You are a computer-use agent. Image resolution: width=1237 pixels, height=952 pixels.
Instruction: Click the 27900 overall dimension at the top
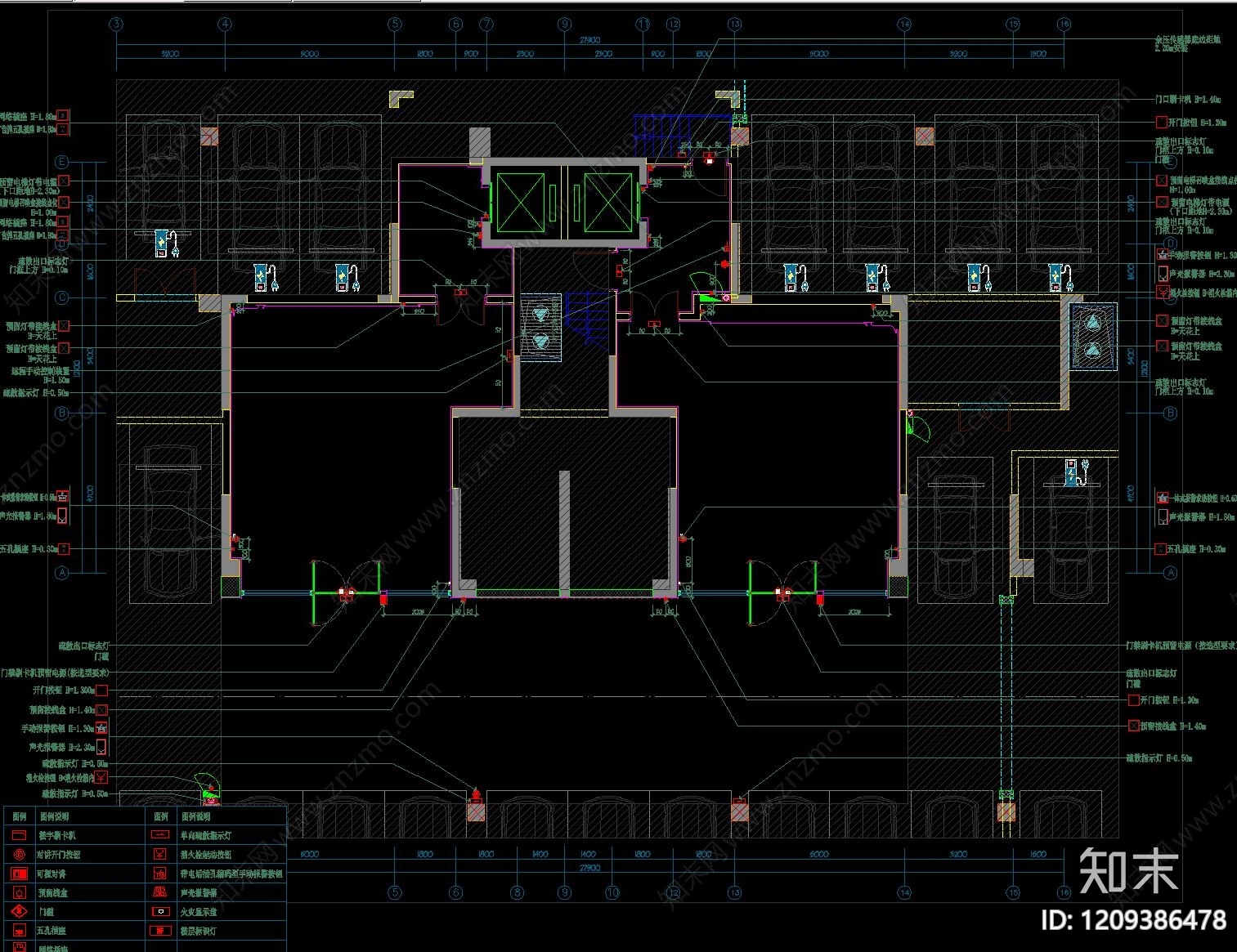click(589, 39)
